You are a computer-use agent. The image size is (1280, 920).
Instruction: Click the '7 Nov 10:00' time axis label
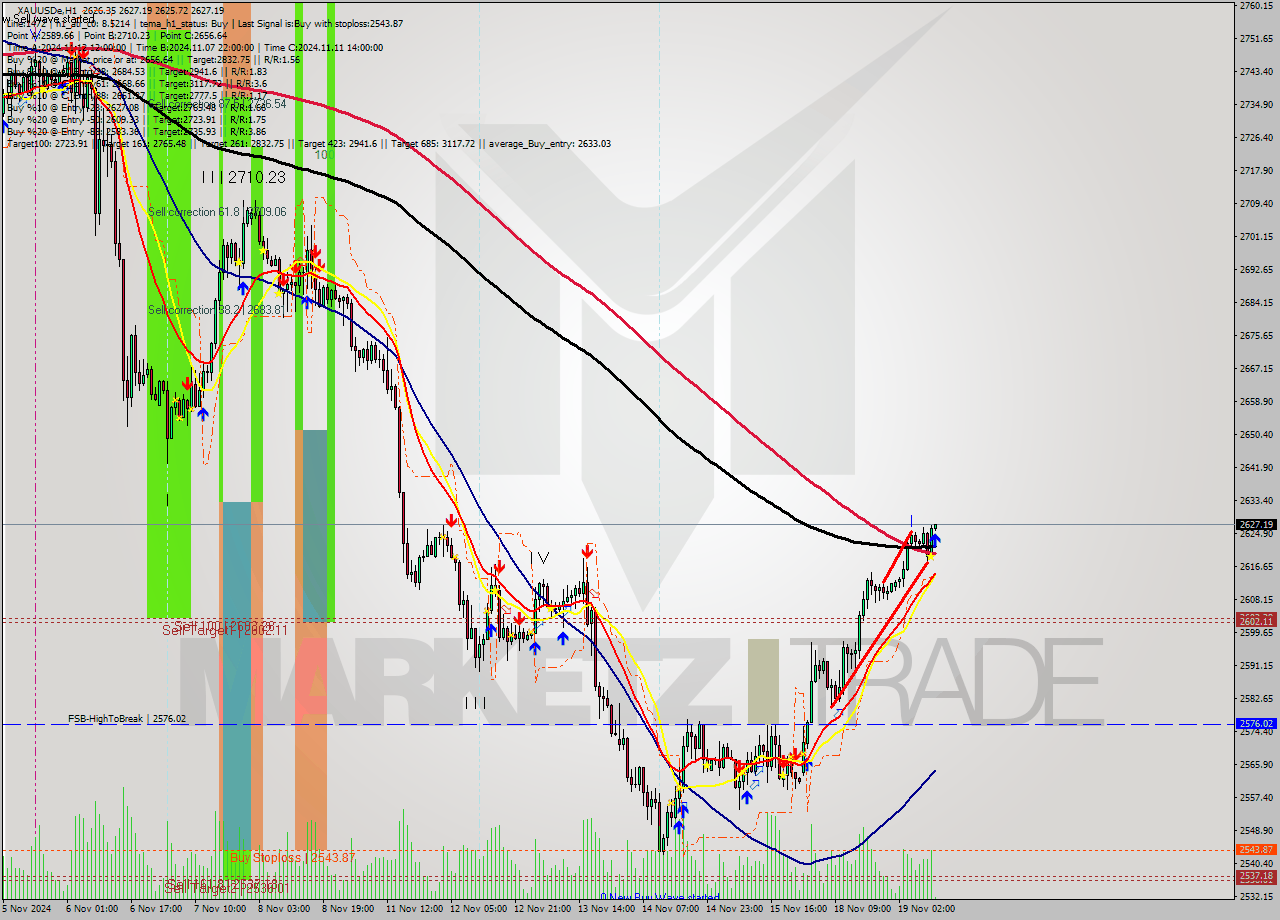(x=220, y=910)
